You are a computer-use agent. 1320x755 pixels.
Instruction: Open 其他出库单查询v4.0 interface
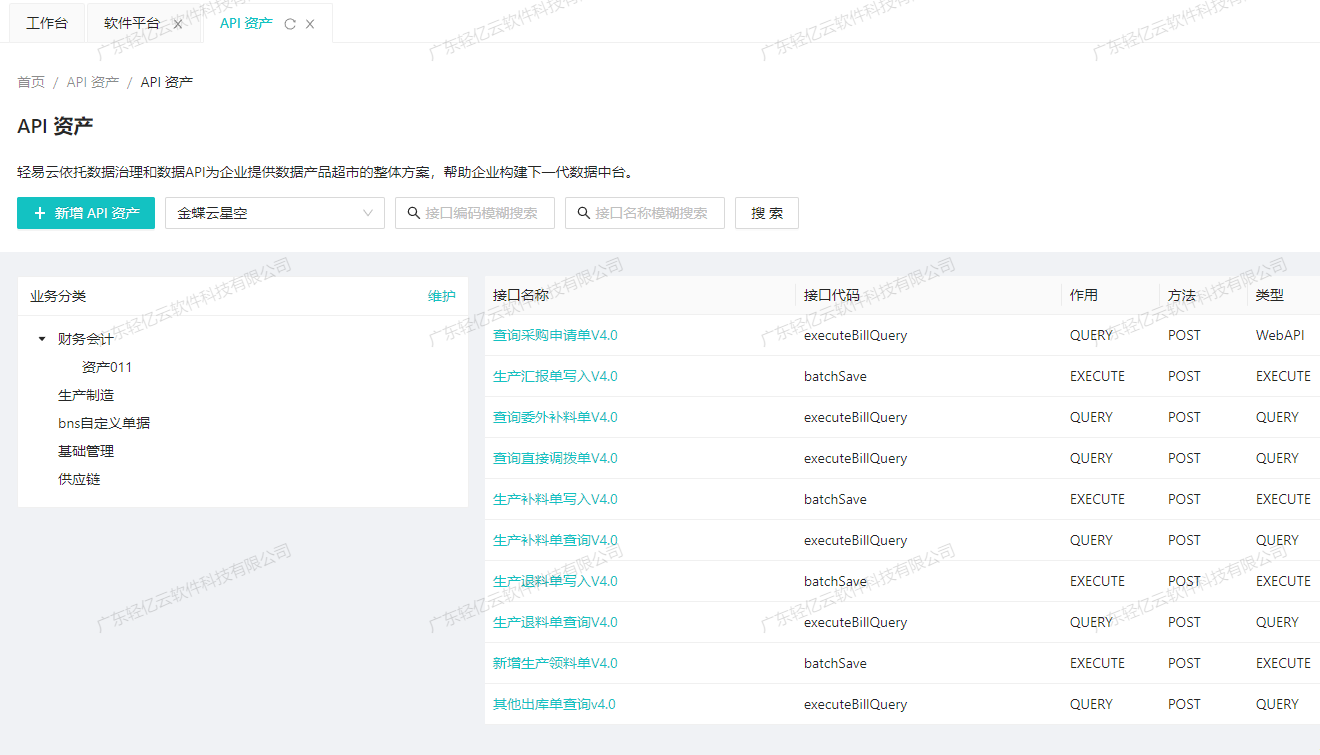click(x=554, y=704)
